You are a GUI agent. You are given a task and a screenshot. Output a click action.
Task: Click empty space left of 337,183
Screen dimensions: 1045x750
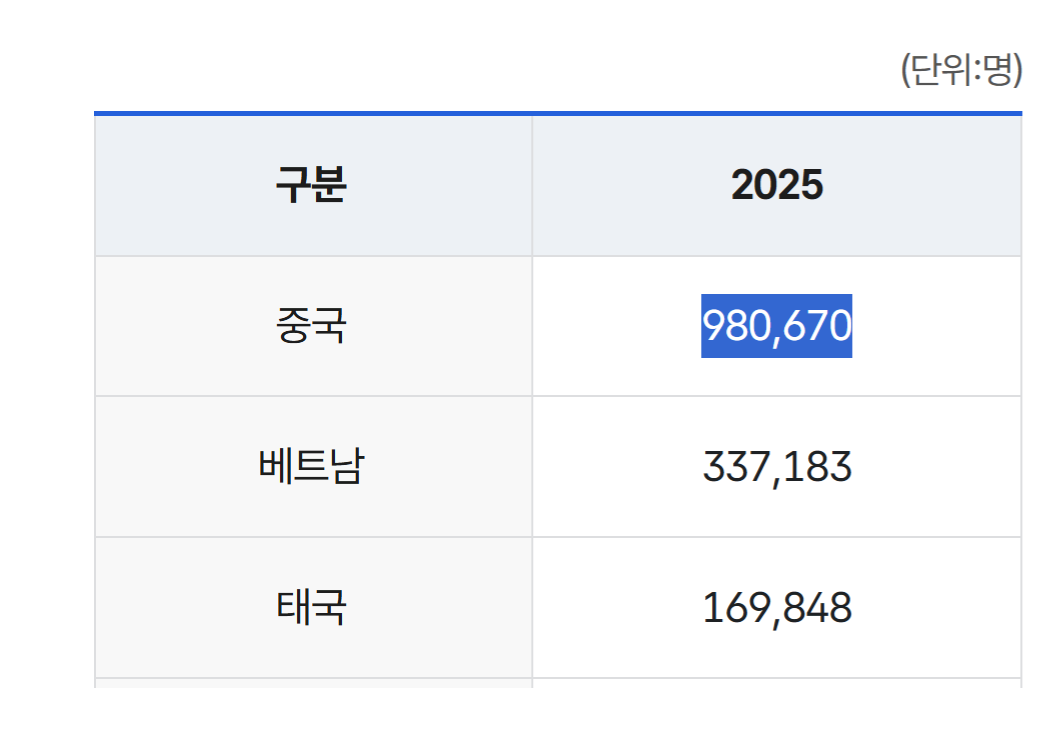(617, 467)
